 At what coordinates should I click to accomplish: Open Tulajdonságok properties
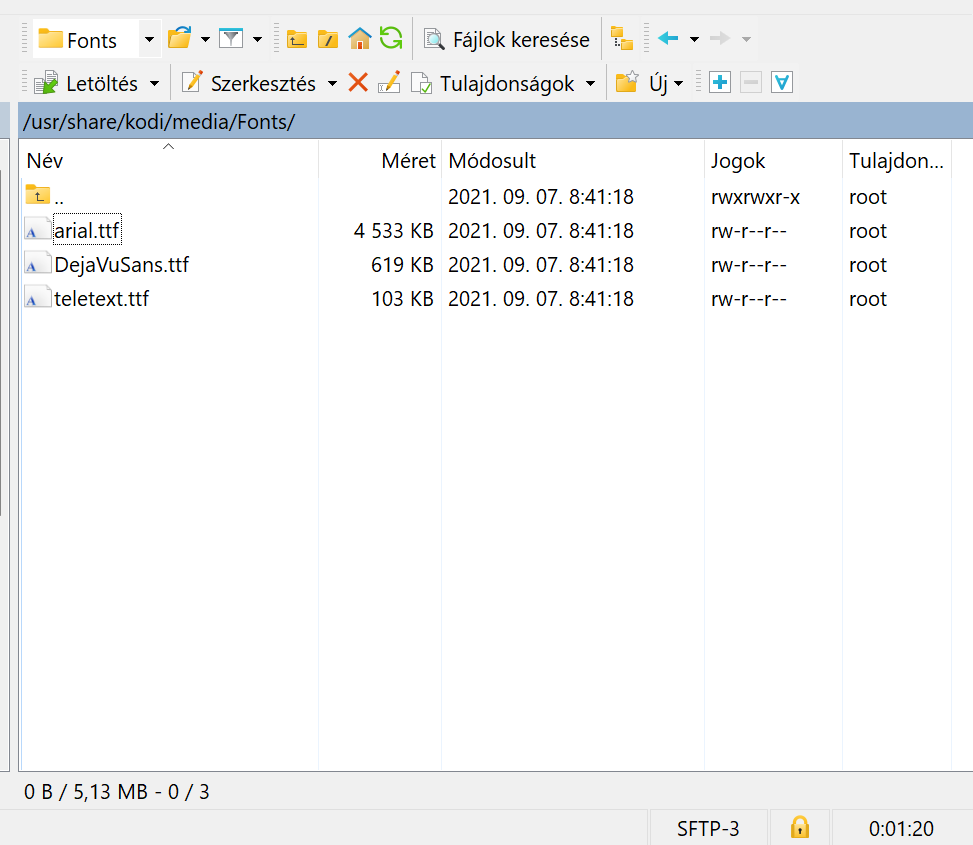(x=494, y=83)
